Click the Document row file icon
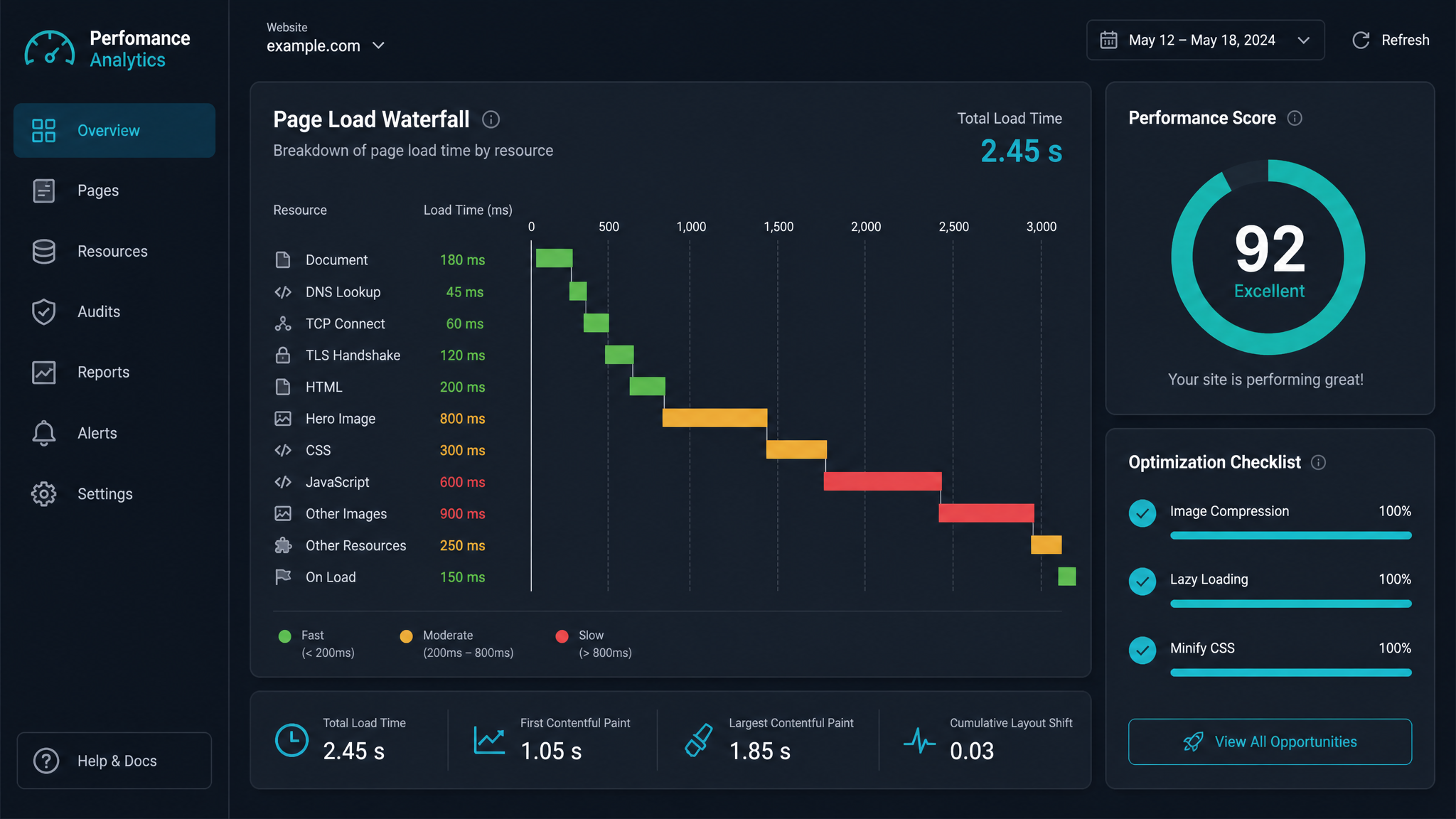This screenshot has height=819, width=1456. point(283,260)
